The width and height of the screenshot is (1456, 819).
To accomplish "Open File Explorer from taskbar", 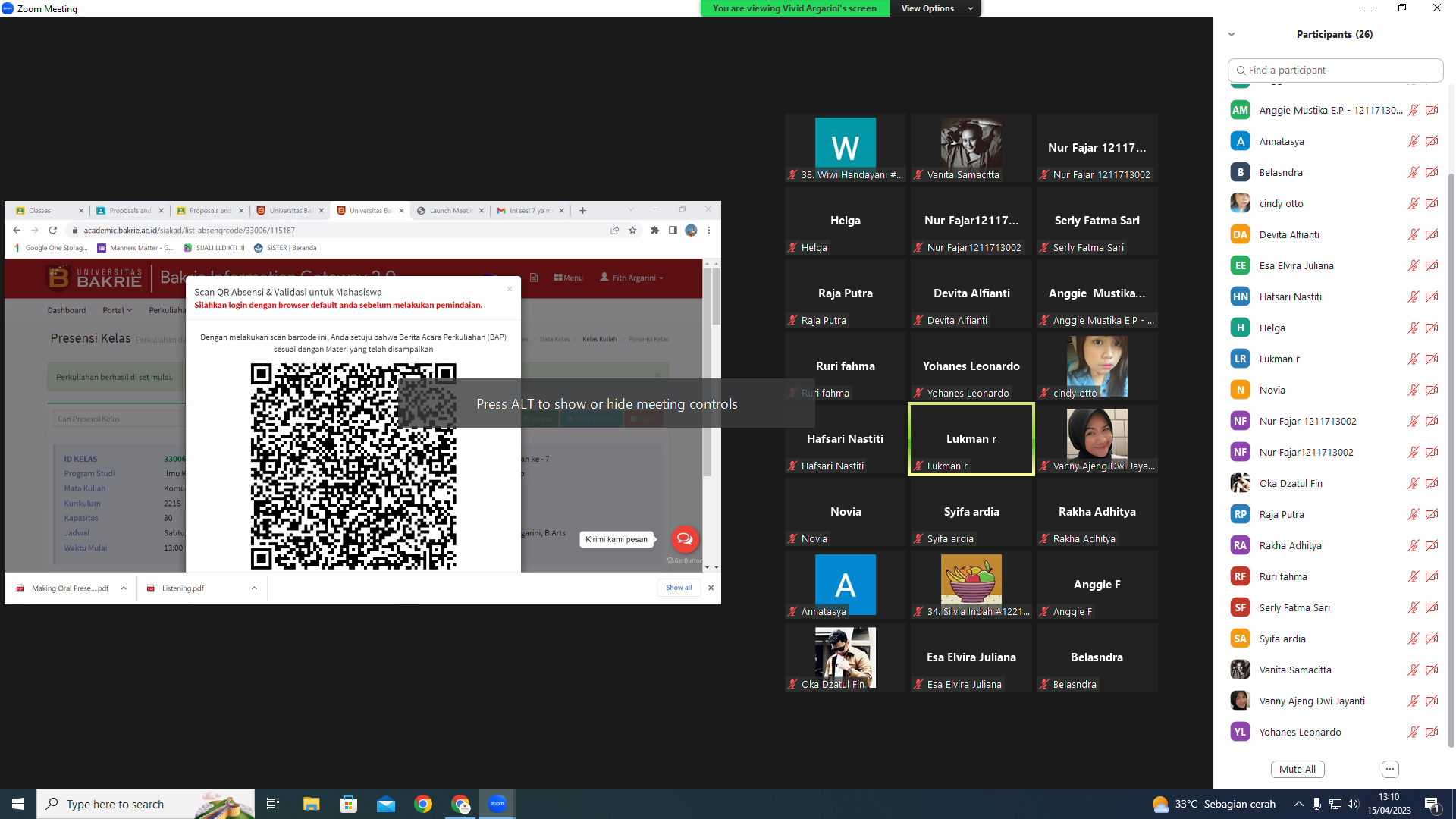I will pos(311,804).
